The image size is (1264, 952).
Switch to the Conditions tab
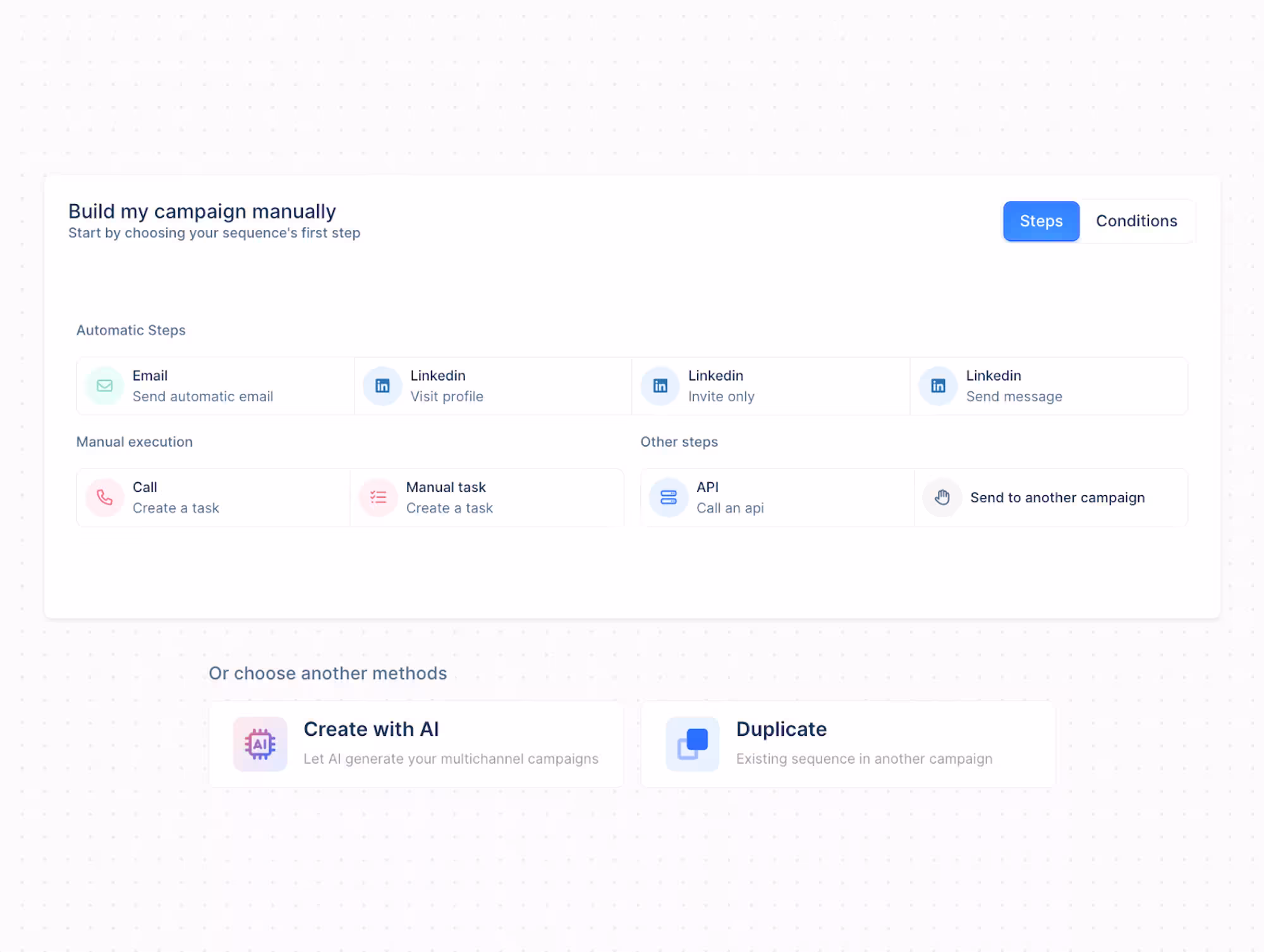coord(1136,221)
